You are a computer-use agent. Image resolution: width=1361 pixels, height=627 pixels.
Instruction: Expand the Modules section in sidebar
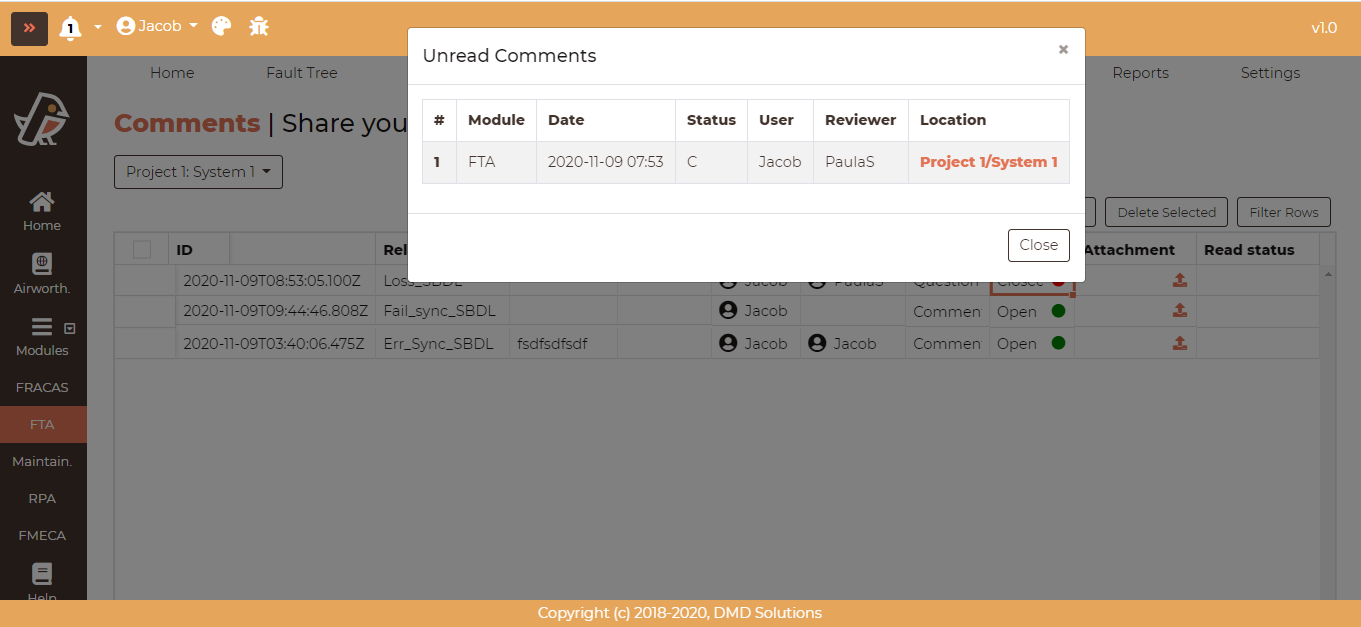point(42,337)
